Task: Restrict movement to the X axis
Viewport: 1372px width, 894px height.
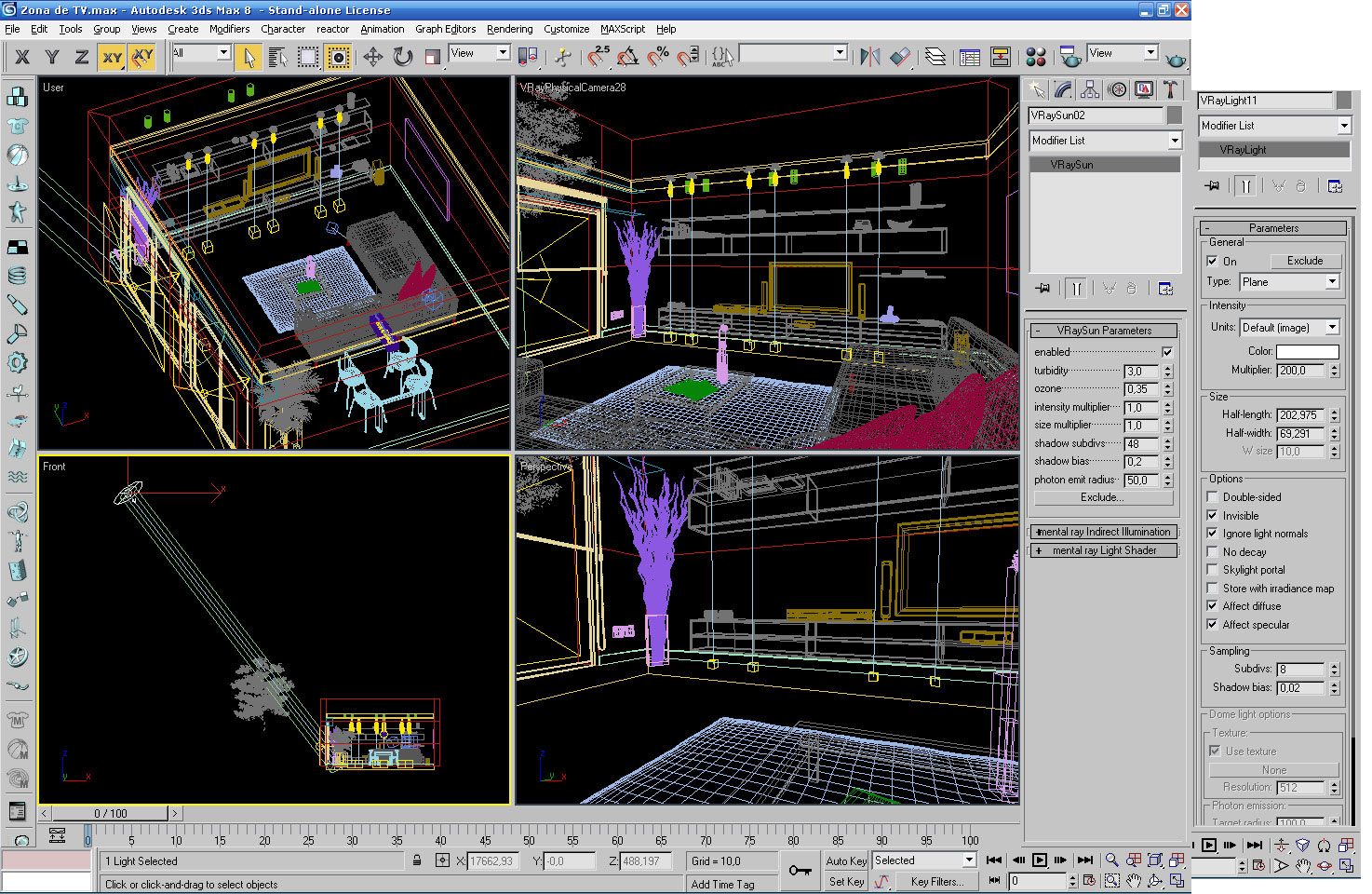Action: click(x=22, y=58)
